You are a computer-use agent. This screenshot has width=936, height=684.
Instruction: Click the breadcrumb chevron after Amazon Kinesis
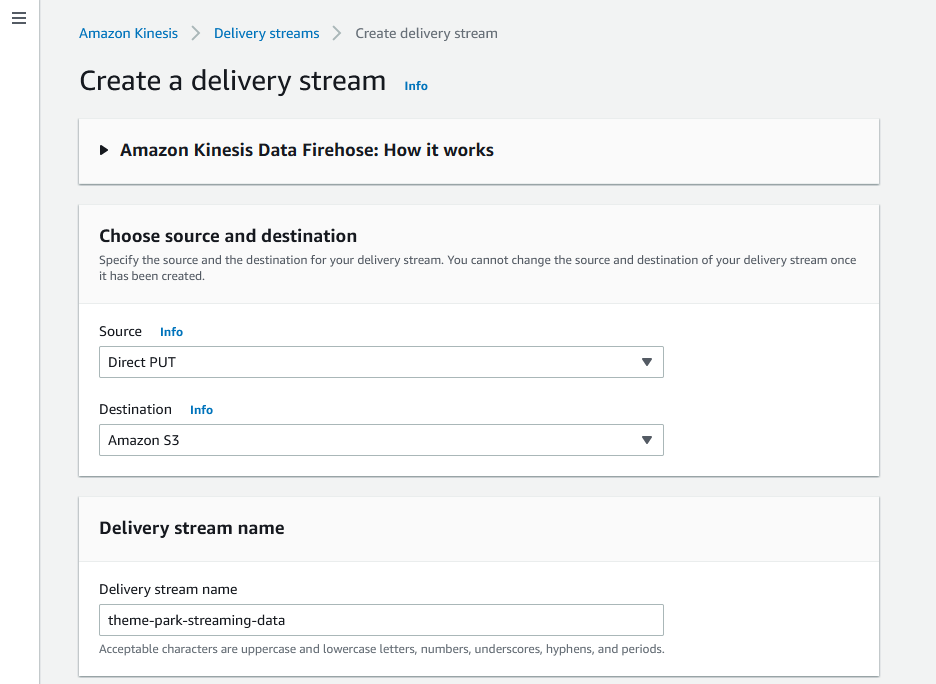(x=196, y=33)
